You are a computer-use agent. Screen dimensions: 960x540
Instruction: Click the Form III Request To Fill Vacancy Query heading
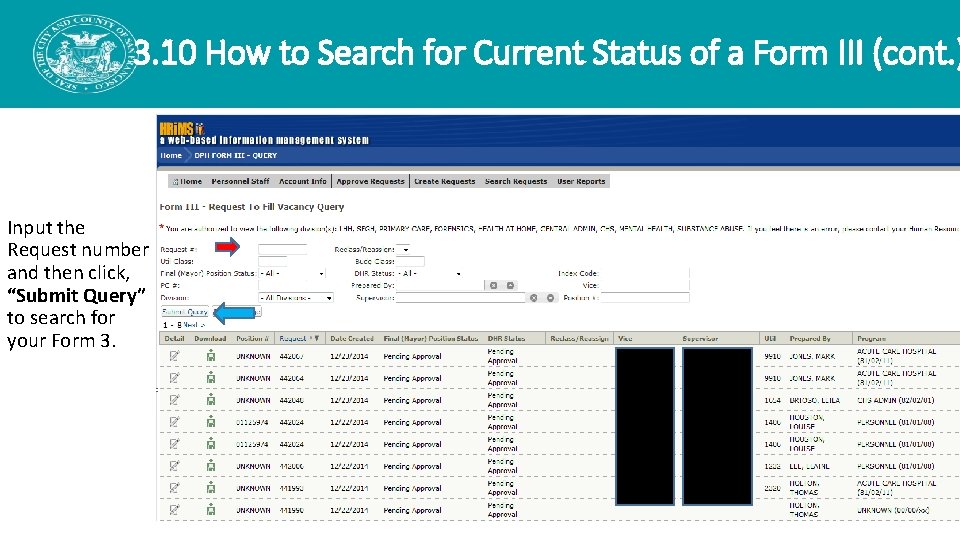252,207
